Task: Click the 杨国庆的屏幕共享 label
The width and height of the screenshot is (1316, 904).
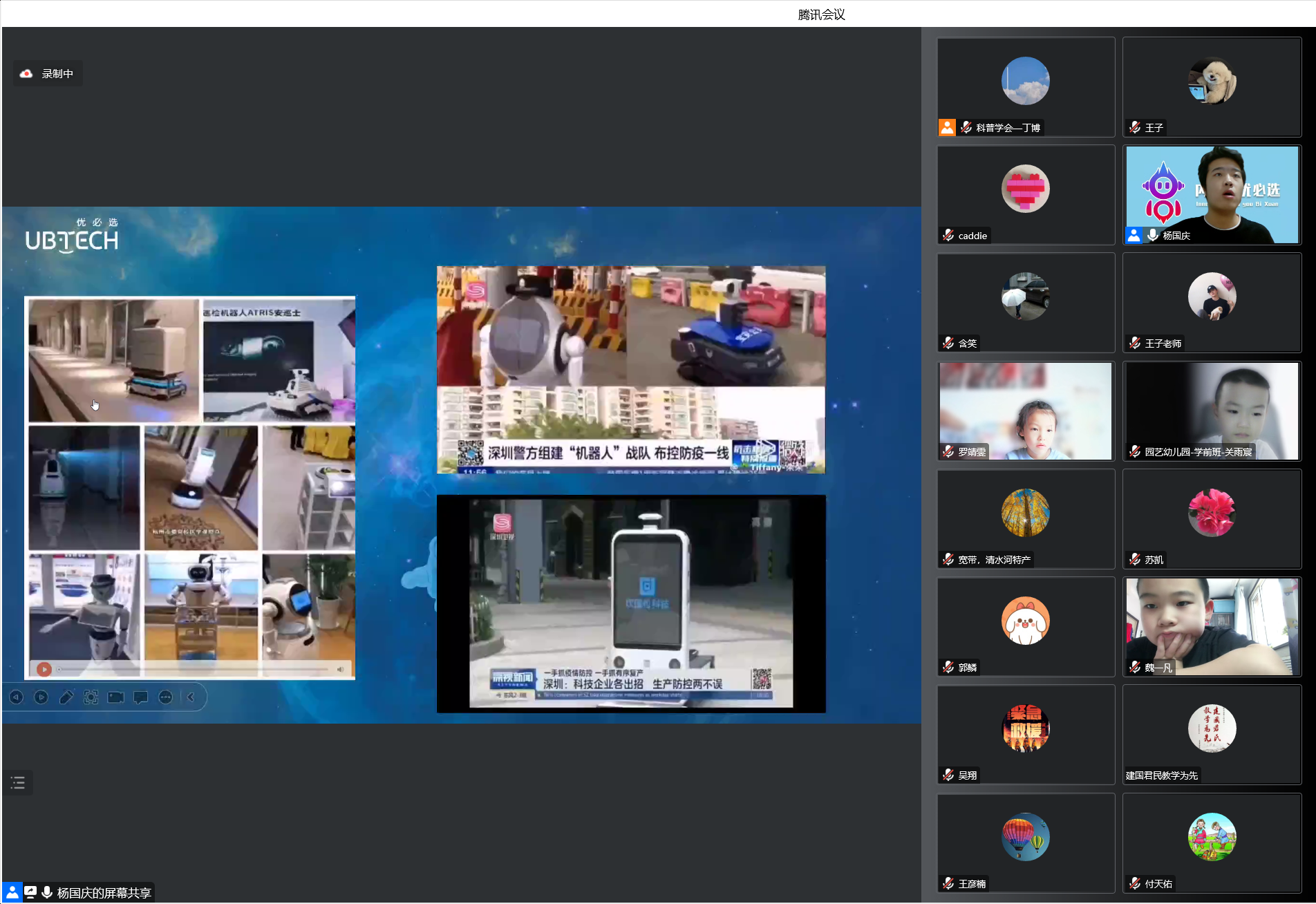Action: 104,892
